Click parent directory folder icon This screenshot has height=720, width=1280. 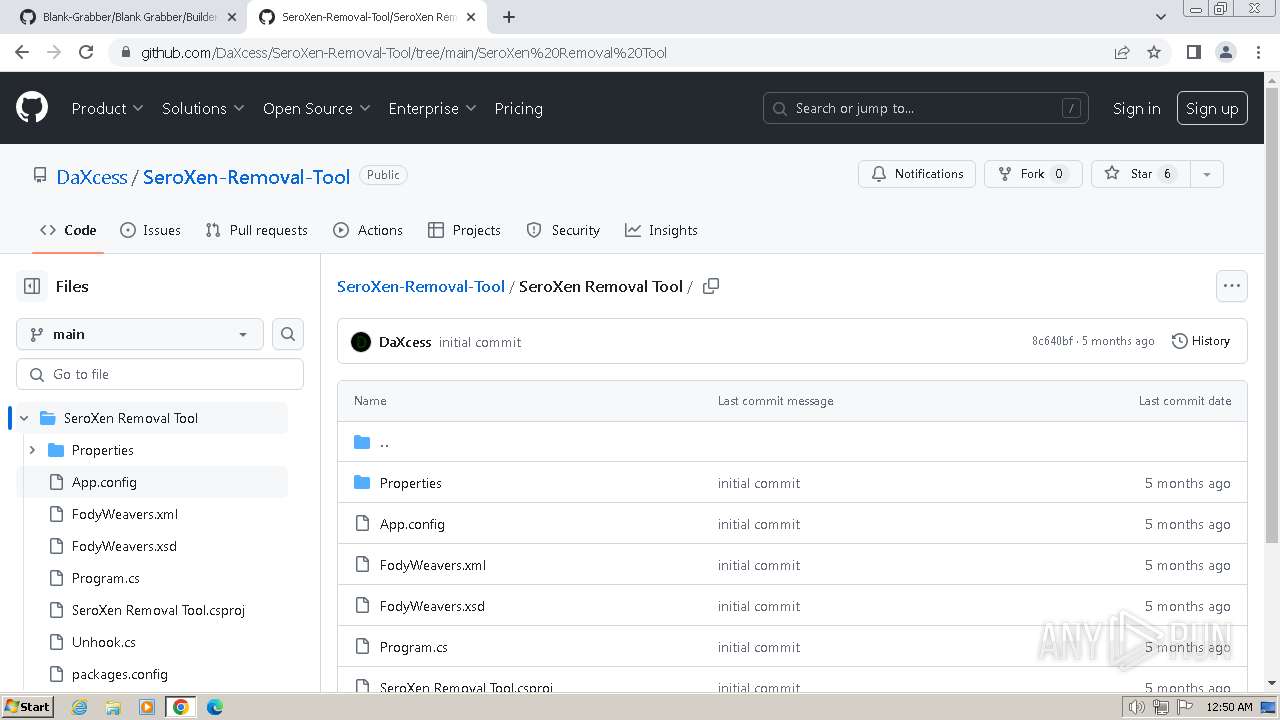[x=362, y=442]
